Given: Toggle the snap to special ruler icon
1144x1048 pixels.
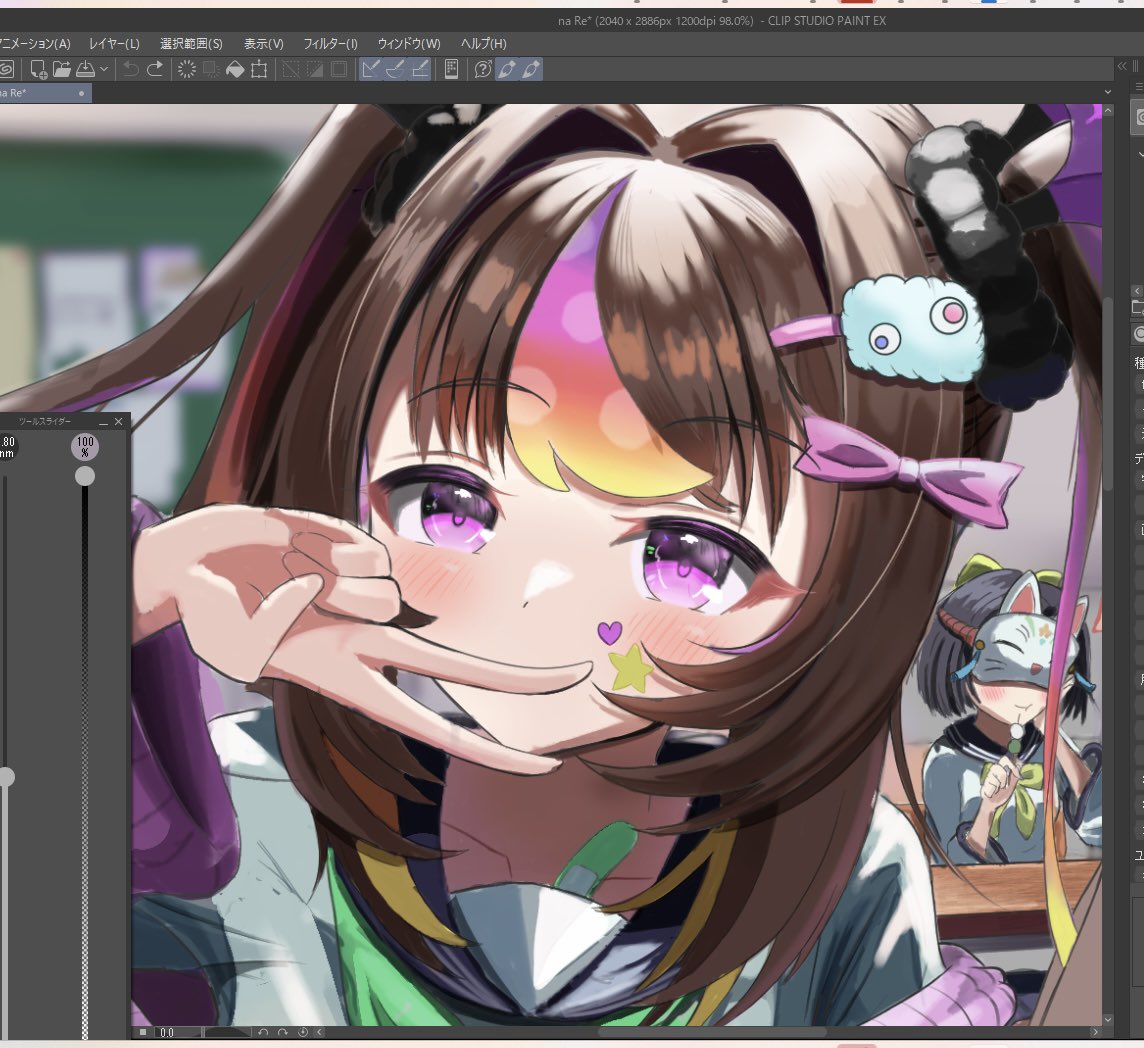Looking at the screenshot, I should 395,69.
